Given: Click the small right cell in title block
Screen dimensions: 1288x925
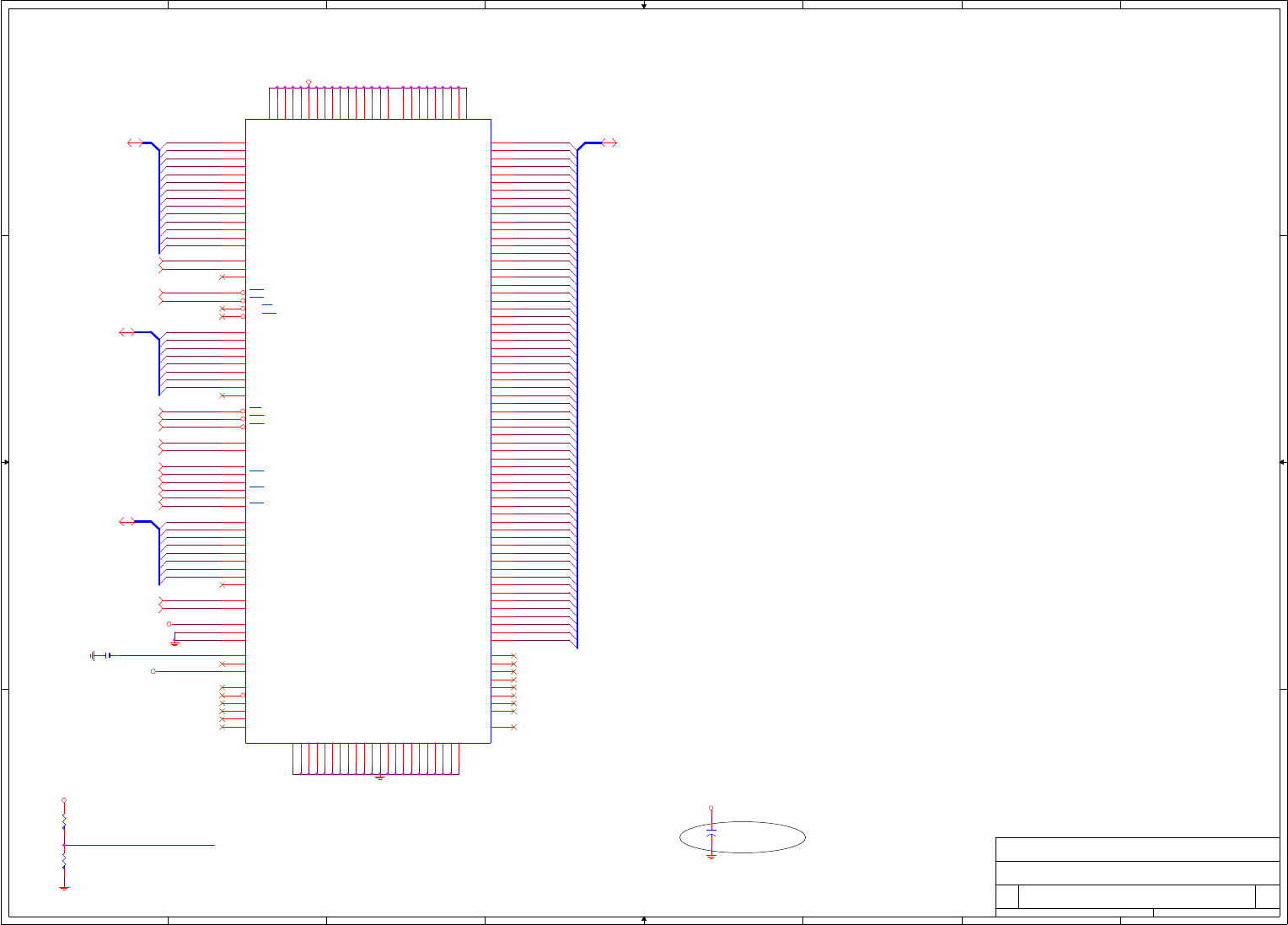Looking at the screenshot, I should tap(1267, 896).
